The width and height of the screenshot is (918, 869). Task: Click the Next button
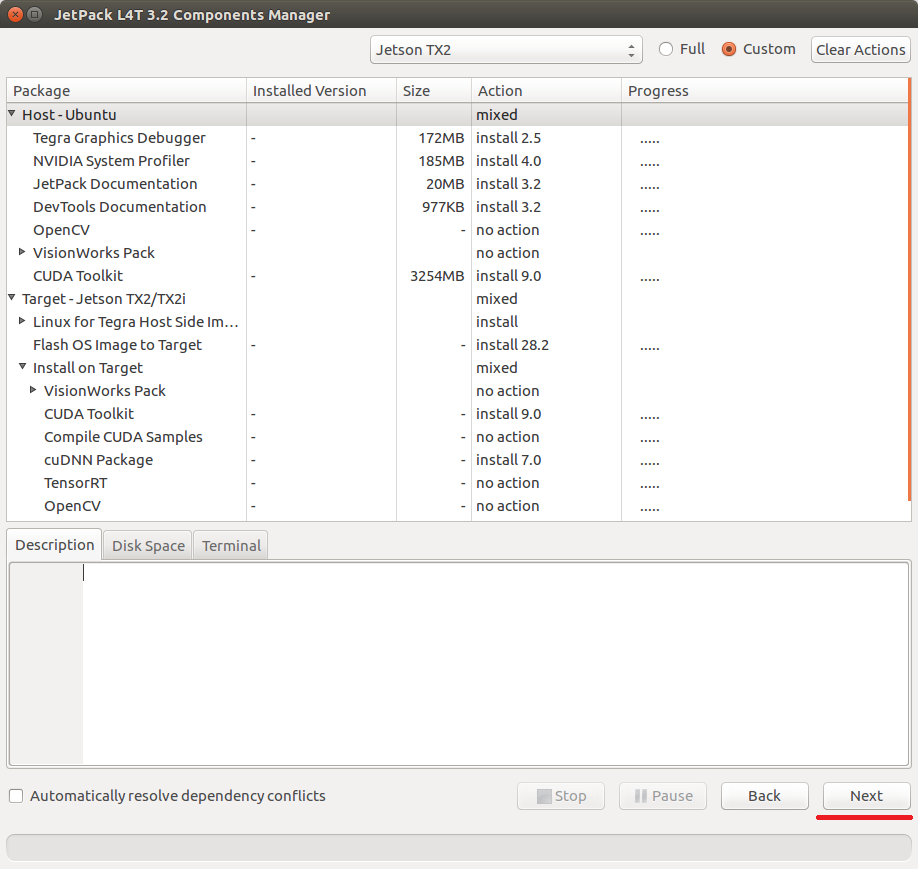[x=866, y=796]
